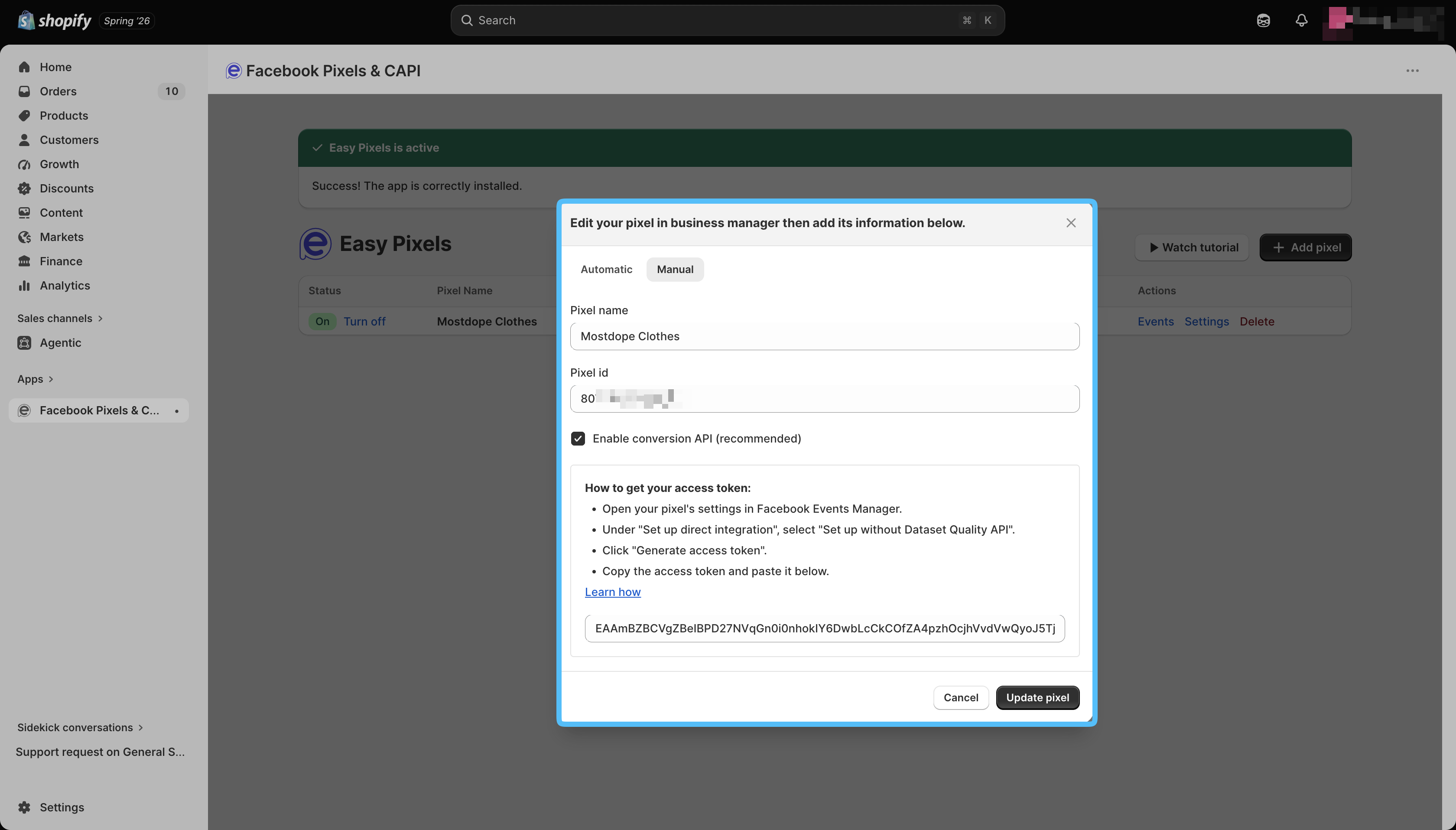The image size is (1456, 830).
Task: Click the Customers person icon
Action: [24, 140]
